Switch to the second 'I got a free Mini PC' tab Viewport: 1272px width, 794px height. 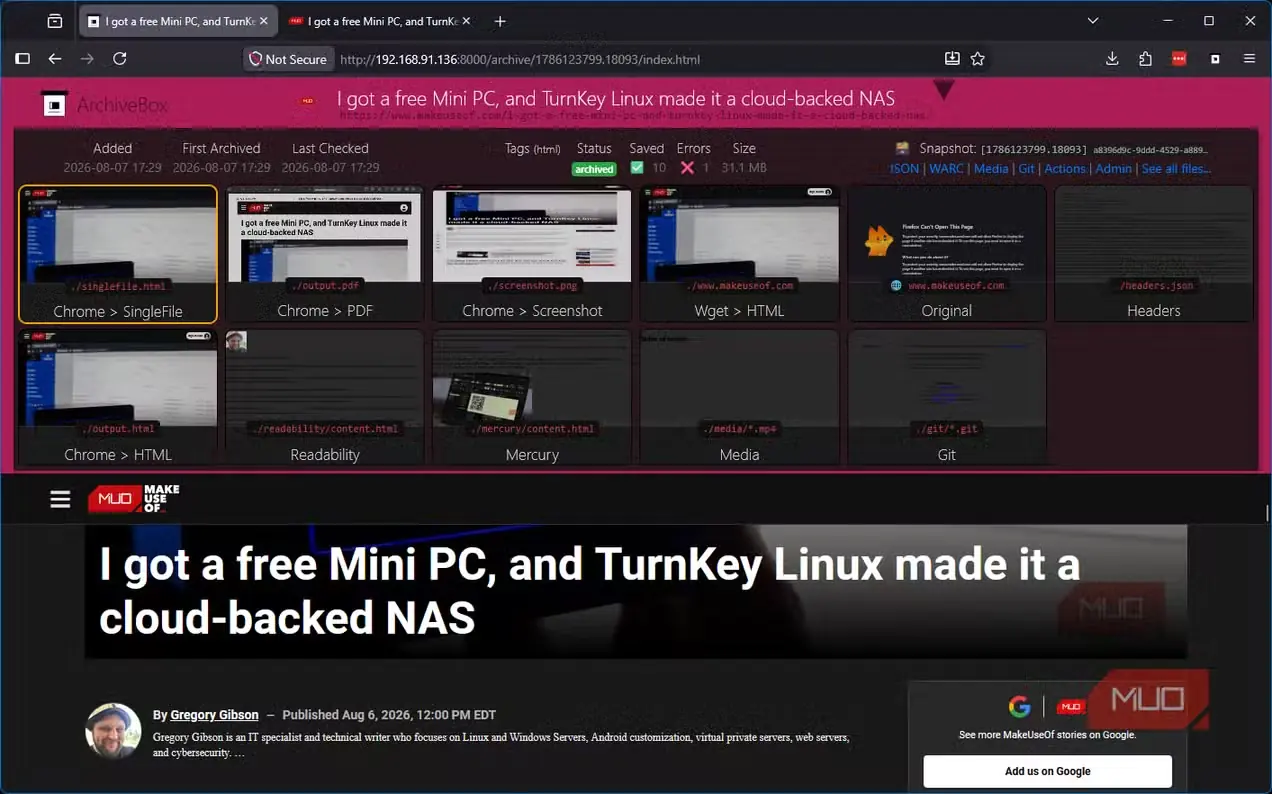click(x=378, y=21)
